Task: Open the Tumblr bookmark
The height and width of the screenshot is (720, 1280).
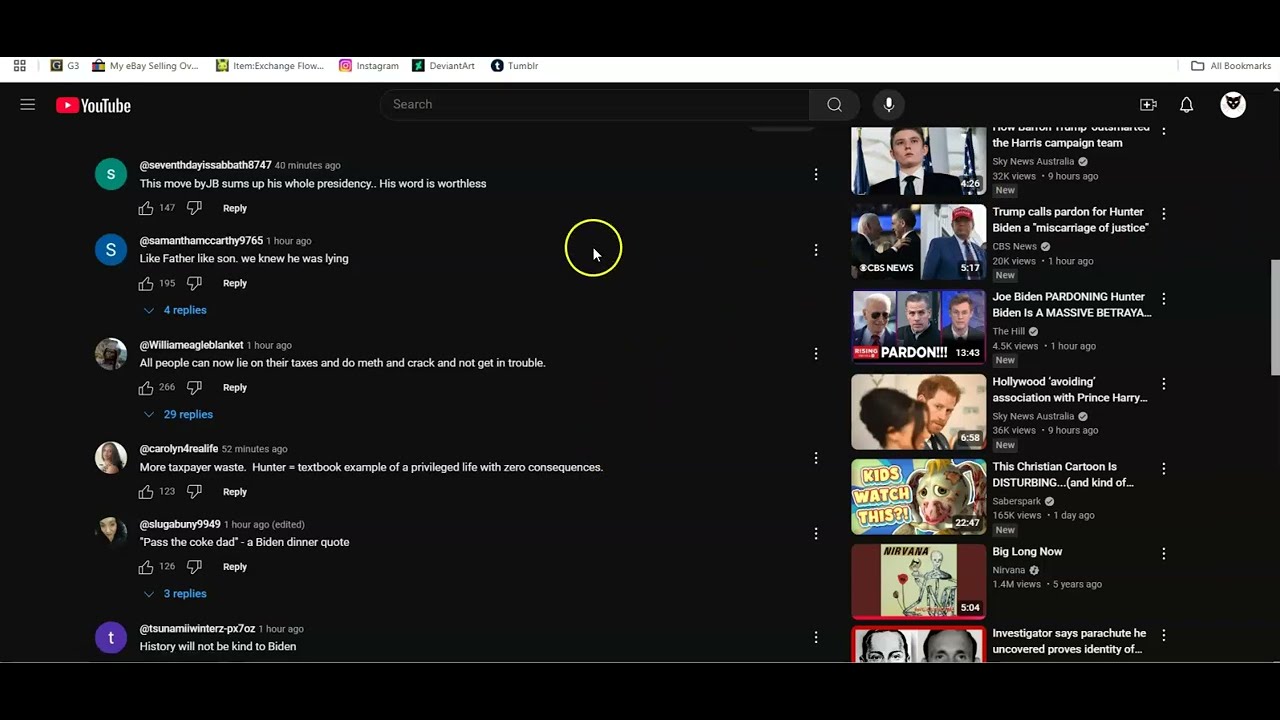Action: (x=515, y=66)
